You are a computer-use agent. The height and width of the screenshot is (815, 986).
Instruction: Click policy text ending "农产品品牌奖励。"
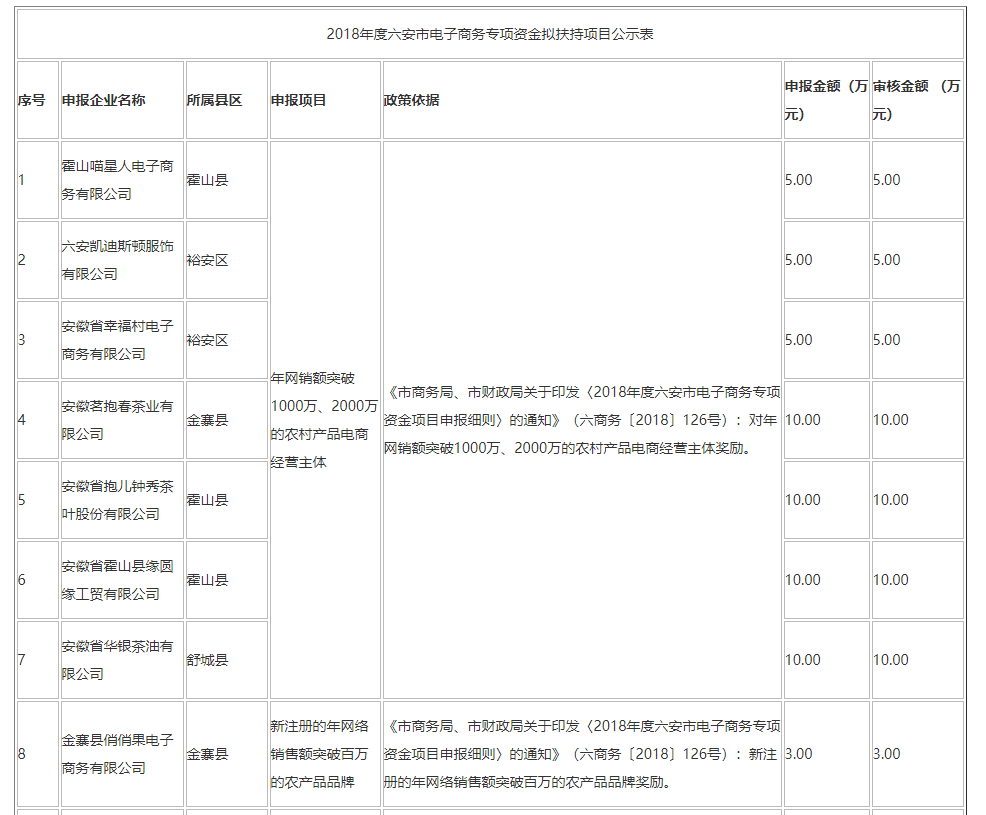582,754
